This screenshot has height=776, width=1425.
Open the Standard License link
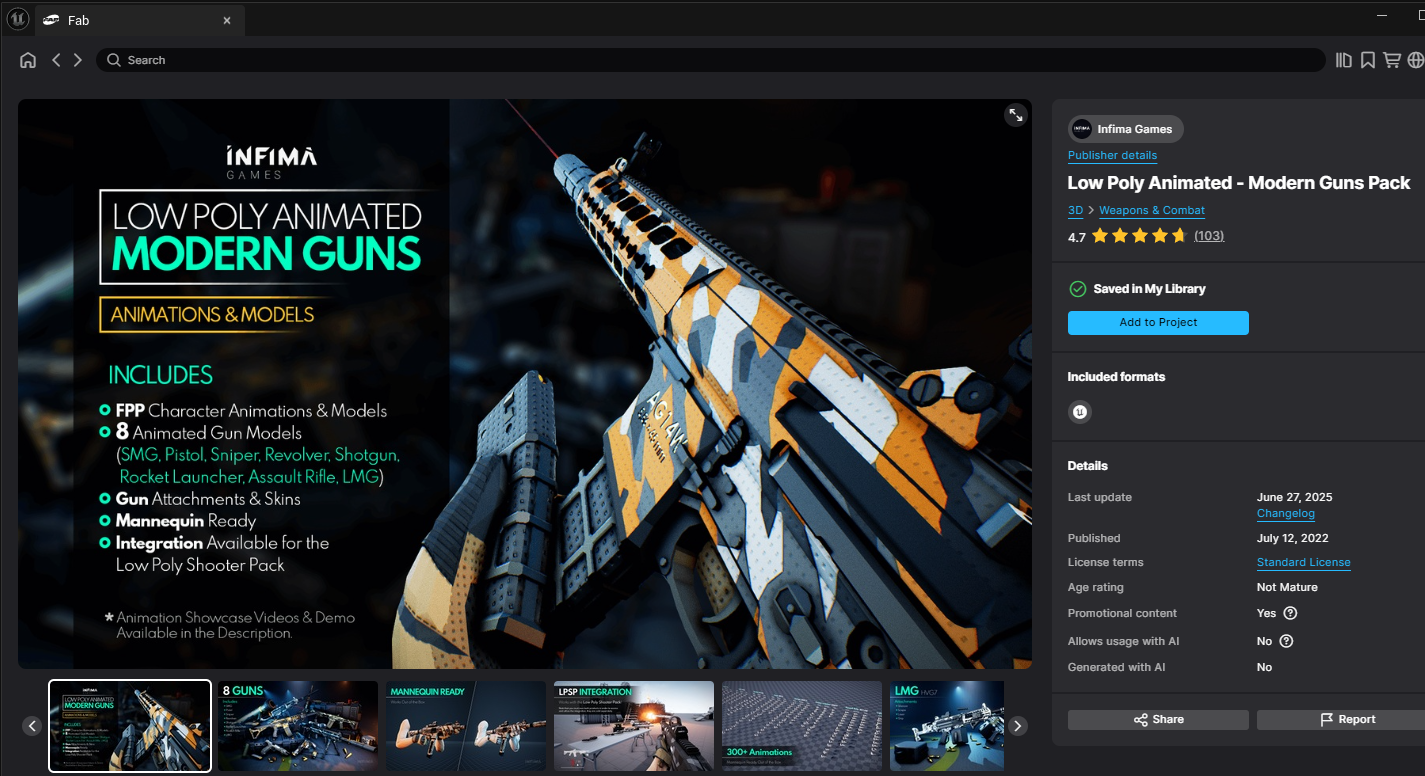[x=1303, y=562]
